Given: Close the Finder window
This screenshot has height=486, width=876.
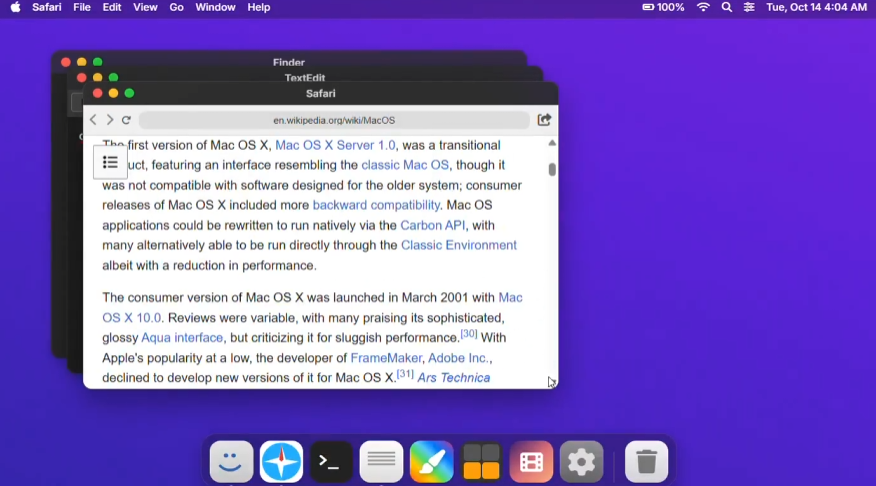Looking at the screenshot, I should click(65, 61).
